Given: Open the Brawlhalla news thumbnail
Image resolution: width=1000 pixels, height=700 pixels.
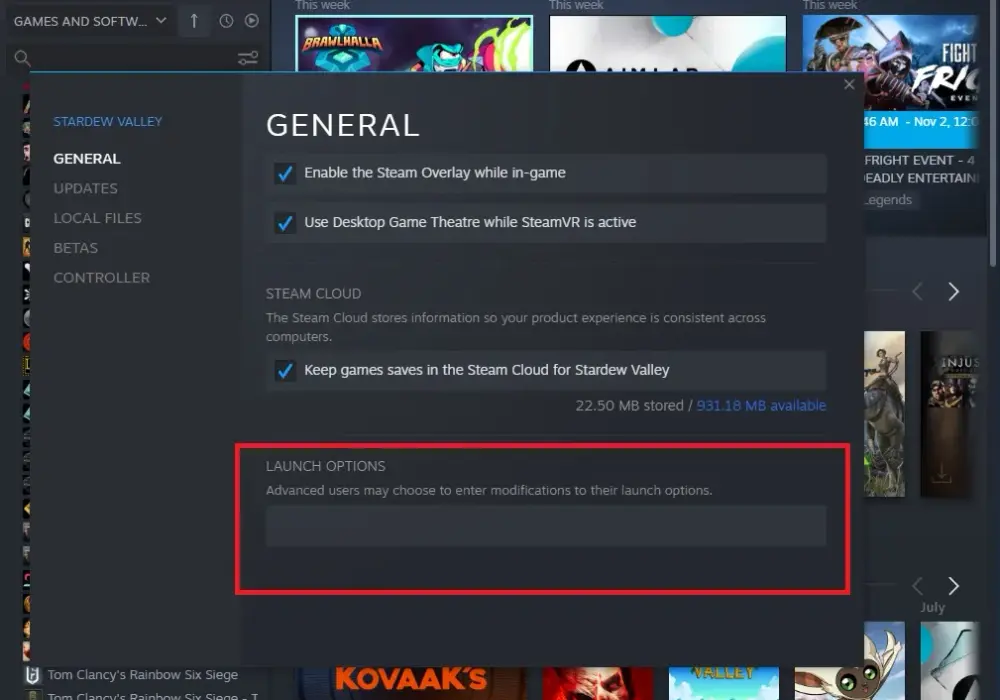Looking at the screenshot, I should (x=415, y=43).
